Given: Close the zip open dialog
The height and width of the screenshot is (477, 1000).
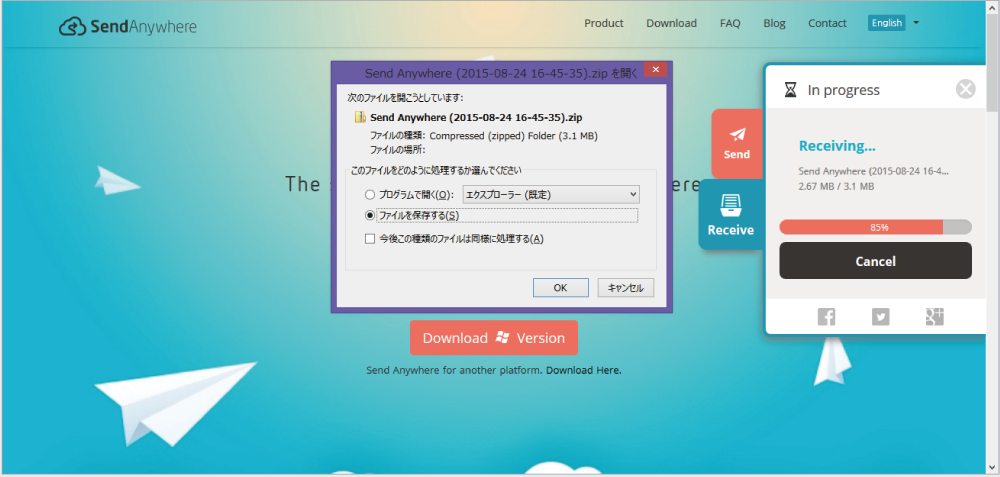Looking at the screenshot, I should click(656, 69).
